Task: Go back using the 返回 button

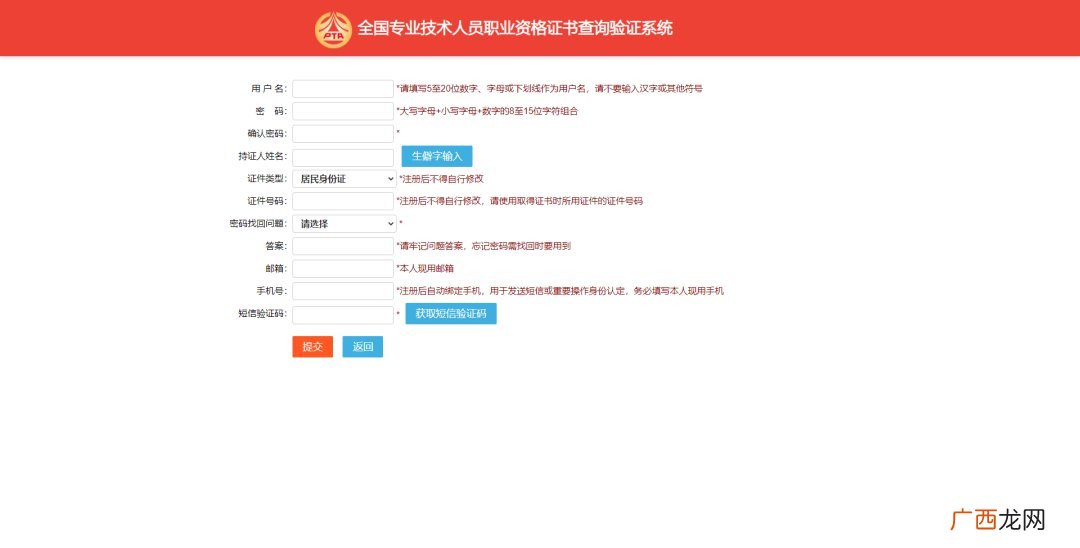Action: (362, 346)
